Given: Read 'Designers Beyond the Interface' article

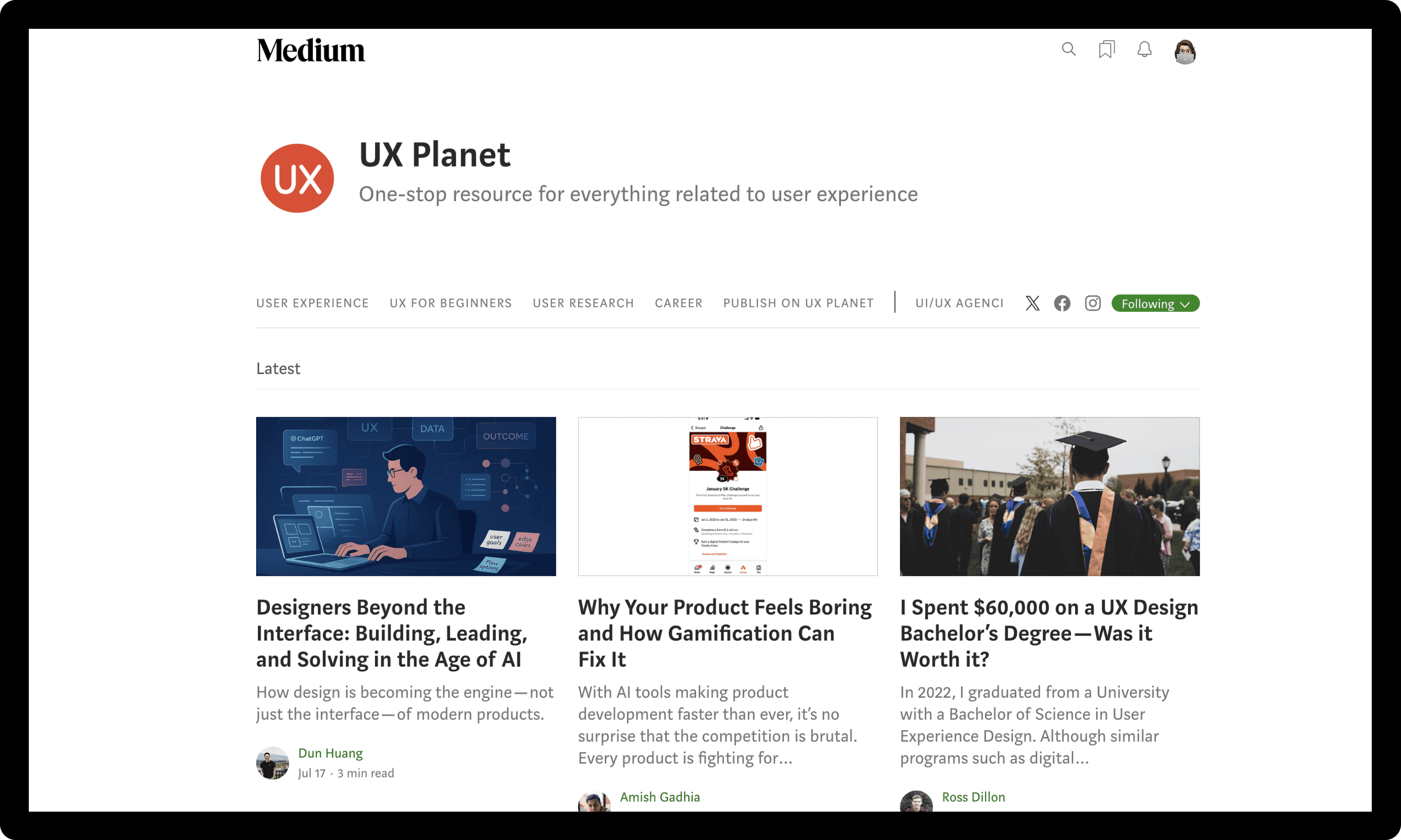Looking at the screenshot, I should [392, 633].
